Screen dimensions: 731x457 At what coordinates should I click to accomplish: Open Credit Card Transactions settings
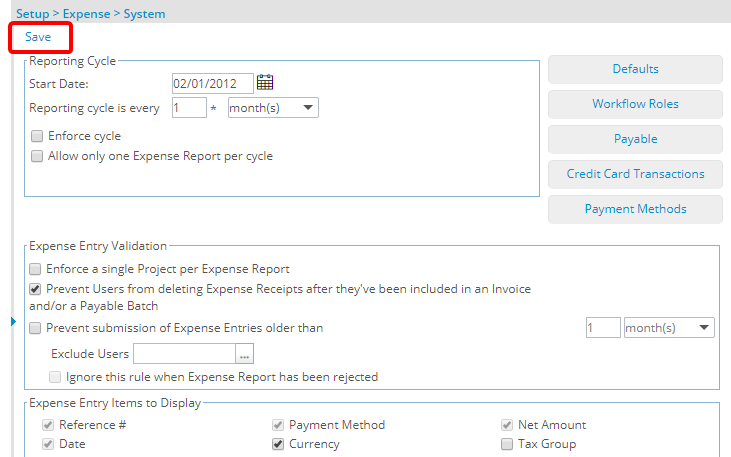(x=635, y=174)
